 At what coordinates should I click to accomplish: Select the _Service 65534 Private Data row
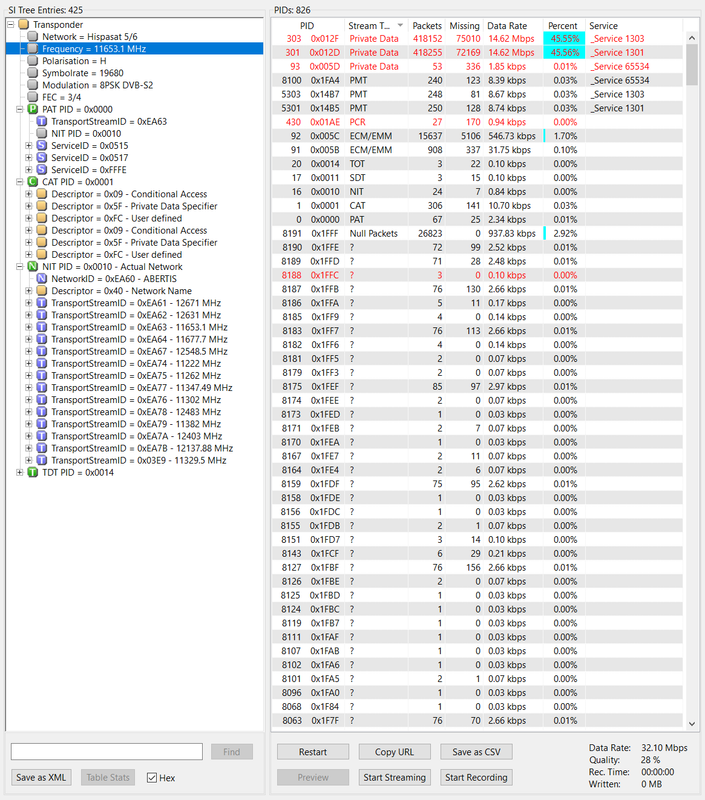pos(477,66)
